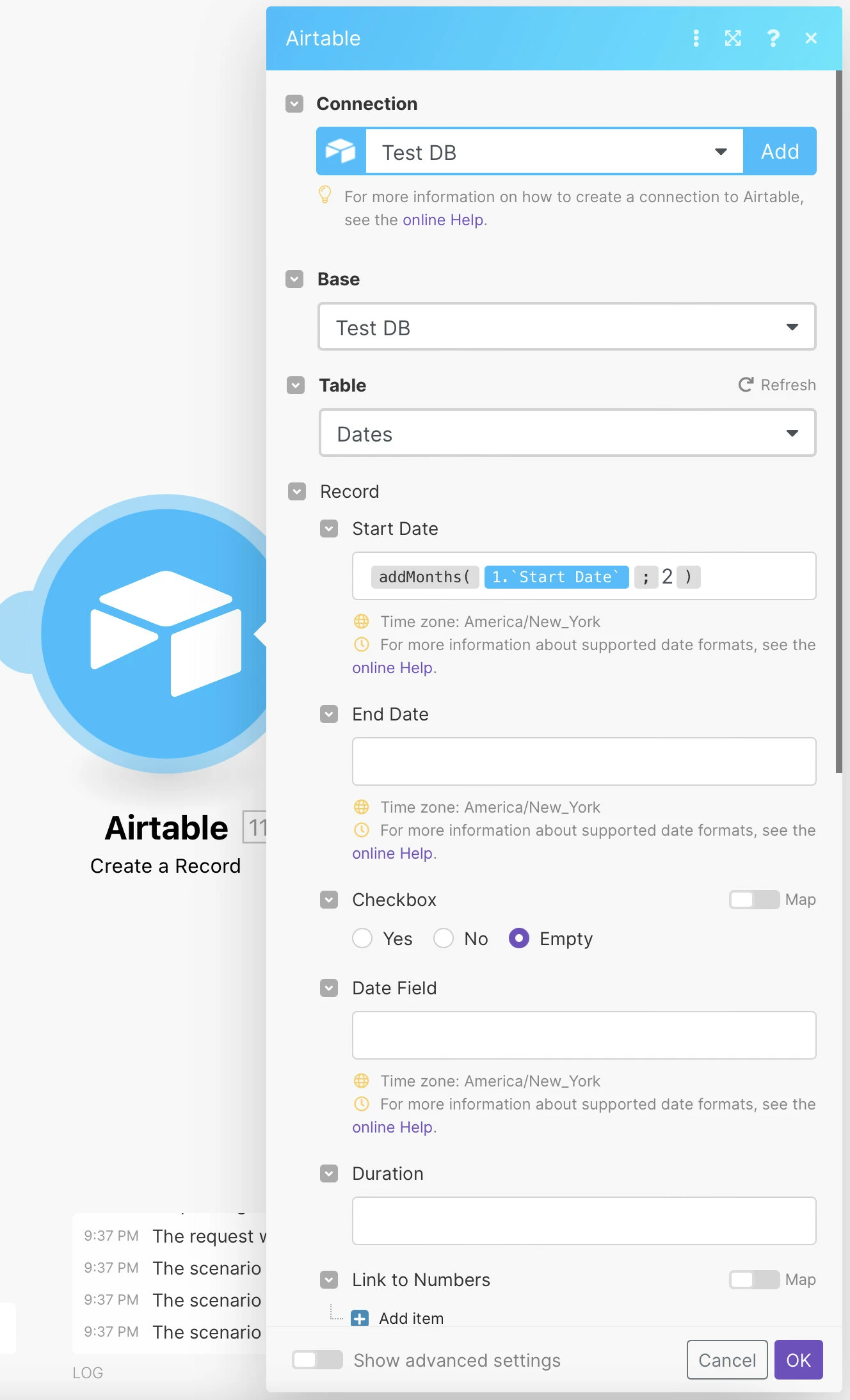
Task: Collapse the Connection section chevron
Action: (294, 104)
